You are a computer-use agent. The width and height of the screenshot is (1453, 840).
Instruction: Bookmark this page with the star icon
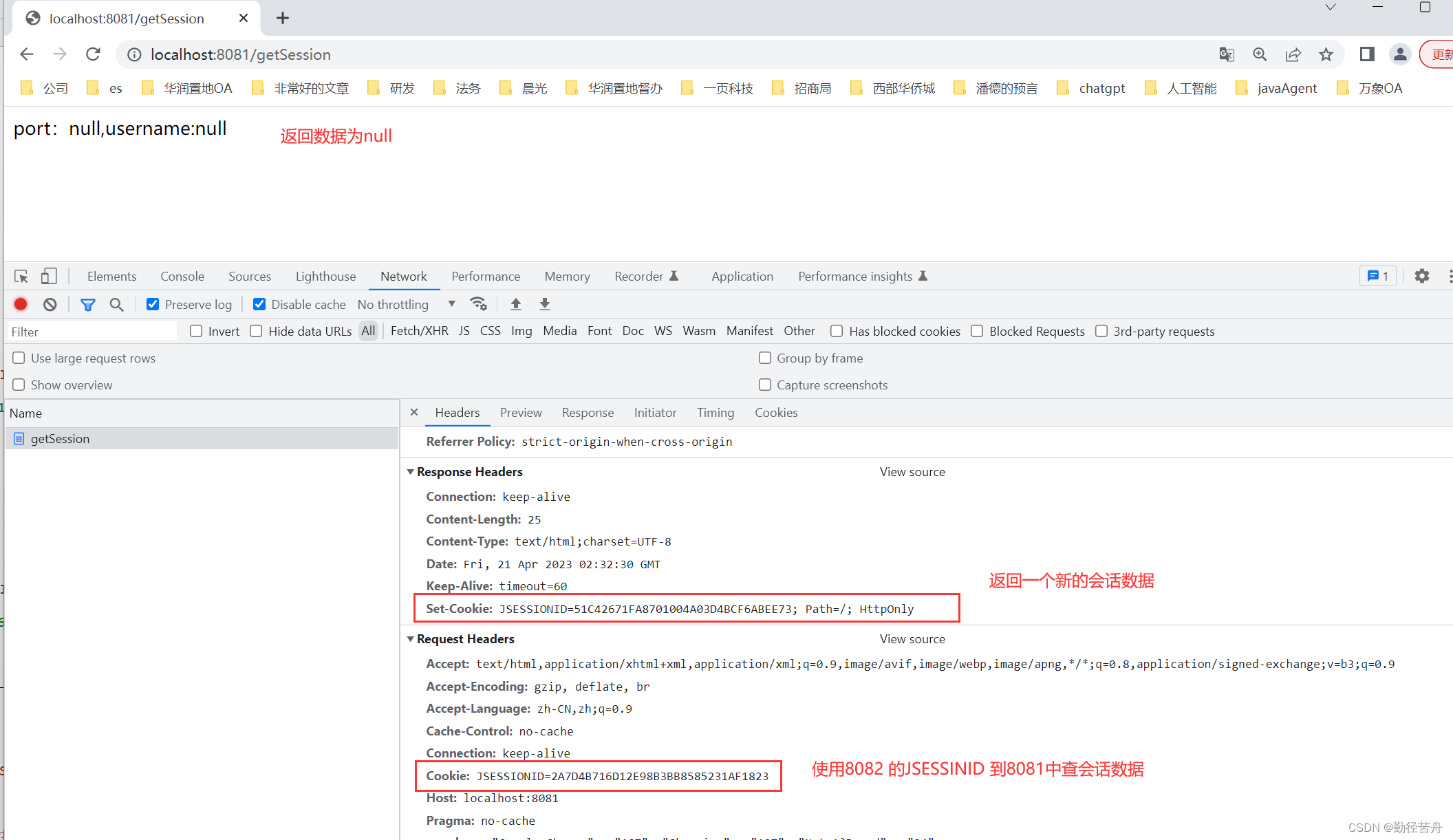[x=1326, y=54]
